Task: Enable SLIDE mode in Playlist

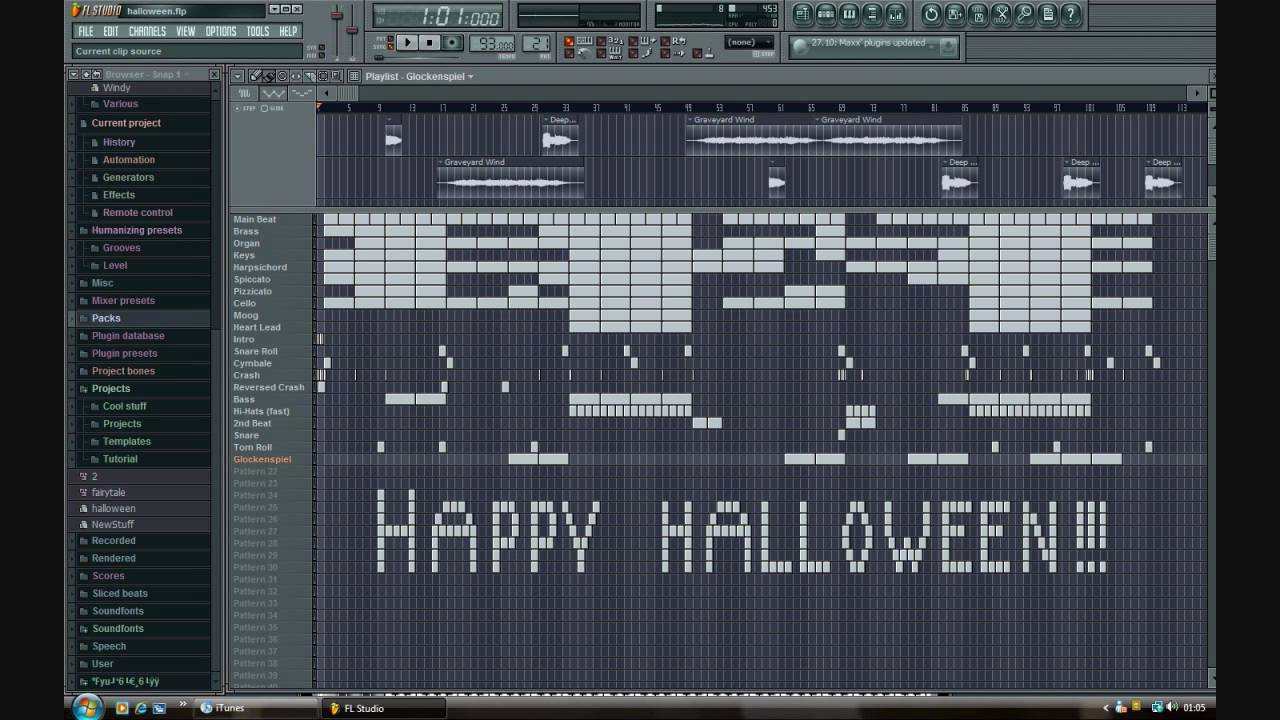Action: pyautogui.click(x=272, y=108)
